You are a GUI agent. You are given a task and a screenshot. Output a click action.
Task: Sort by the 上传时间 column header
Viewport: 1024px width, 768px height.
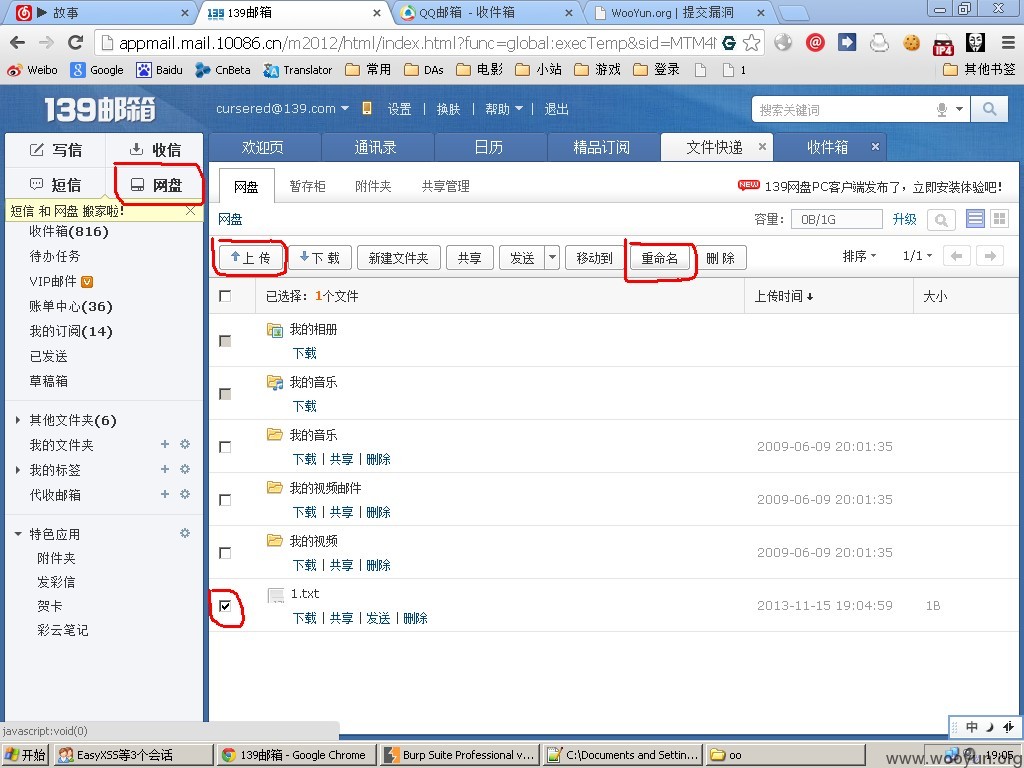(784, 296)
